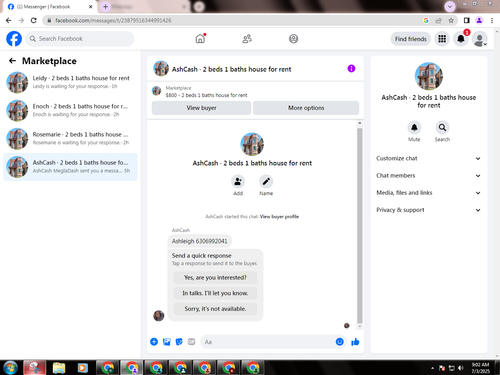Go to the Home feed icon

tap(200, 39)
